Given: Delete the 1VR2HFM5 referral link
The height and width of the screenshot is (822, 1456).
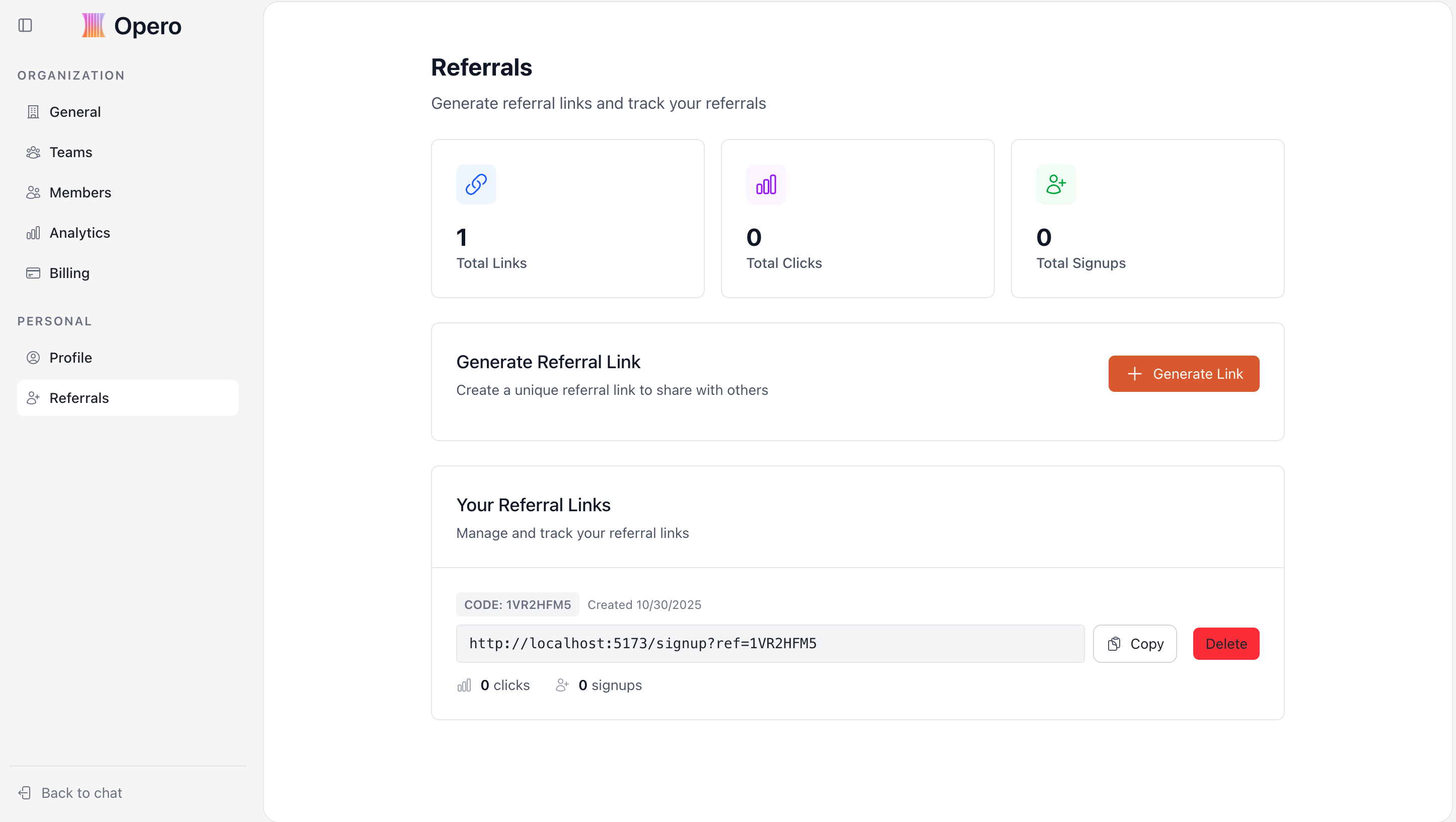Looking at the screenshot, I should (x=1225, y=643).
